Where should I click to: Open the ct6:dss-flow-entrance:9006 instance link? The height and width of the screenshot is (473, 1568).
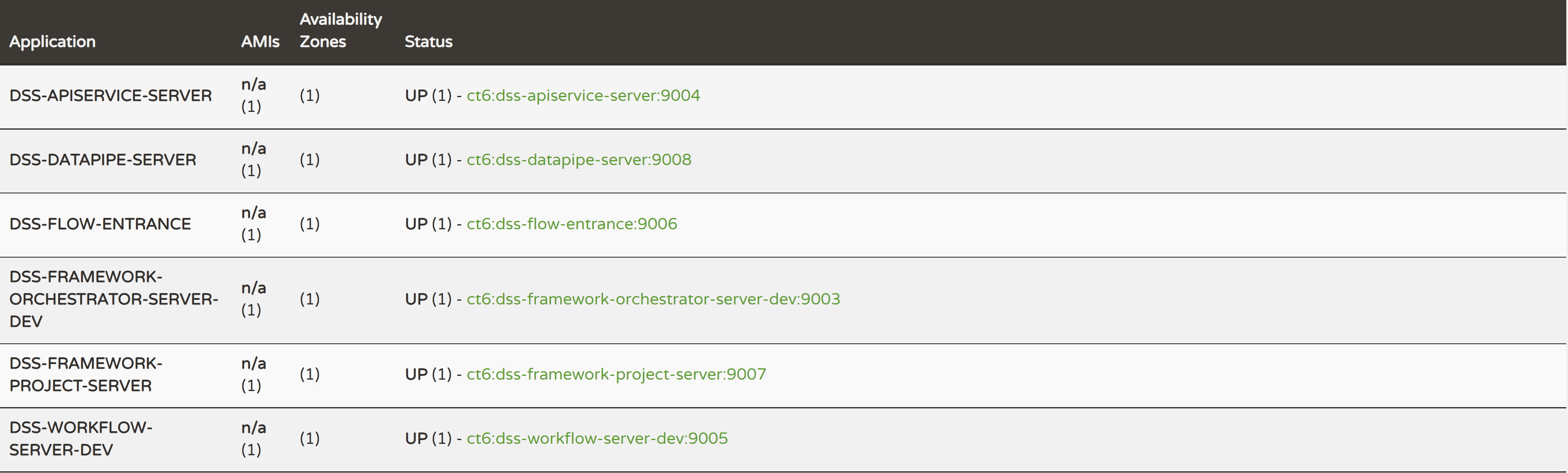(571, 224)
